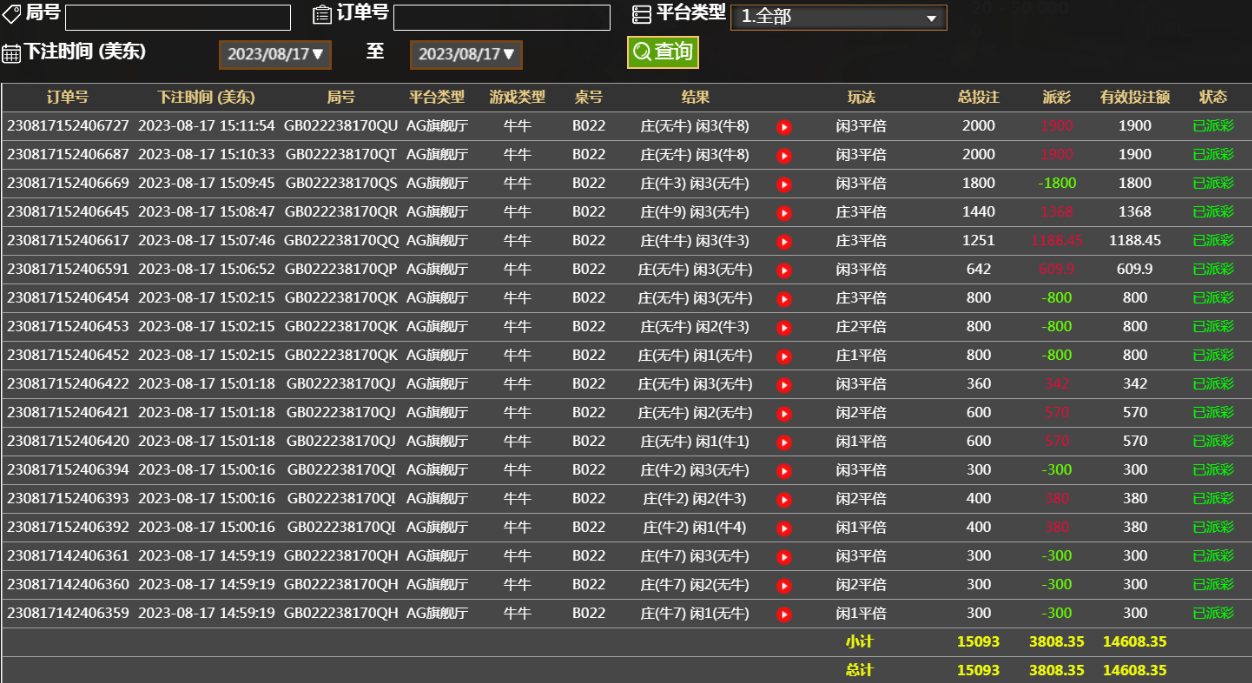Play video replay for order 230817152406591
The width and height of the screenshot is (1252, 683).
click(x=784, y=270)
